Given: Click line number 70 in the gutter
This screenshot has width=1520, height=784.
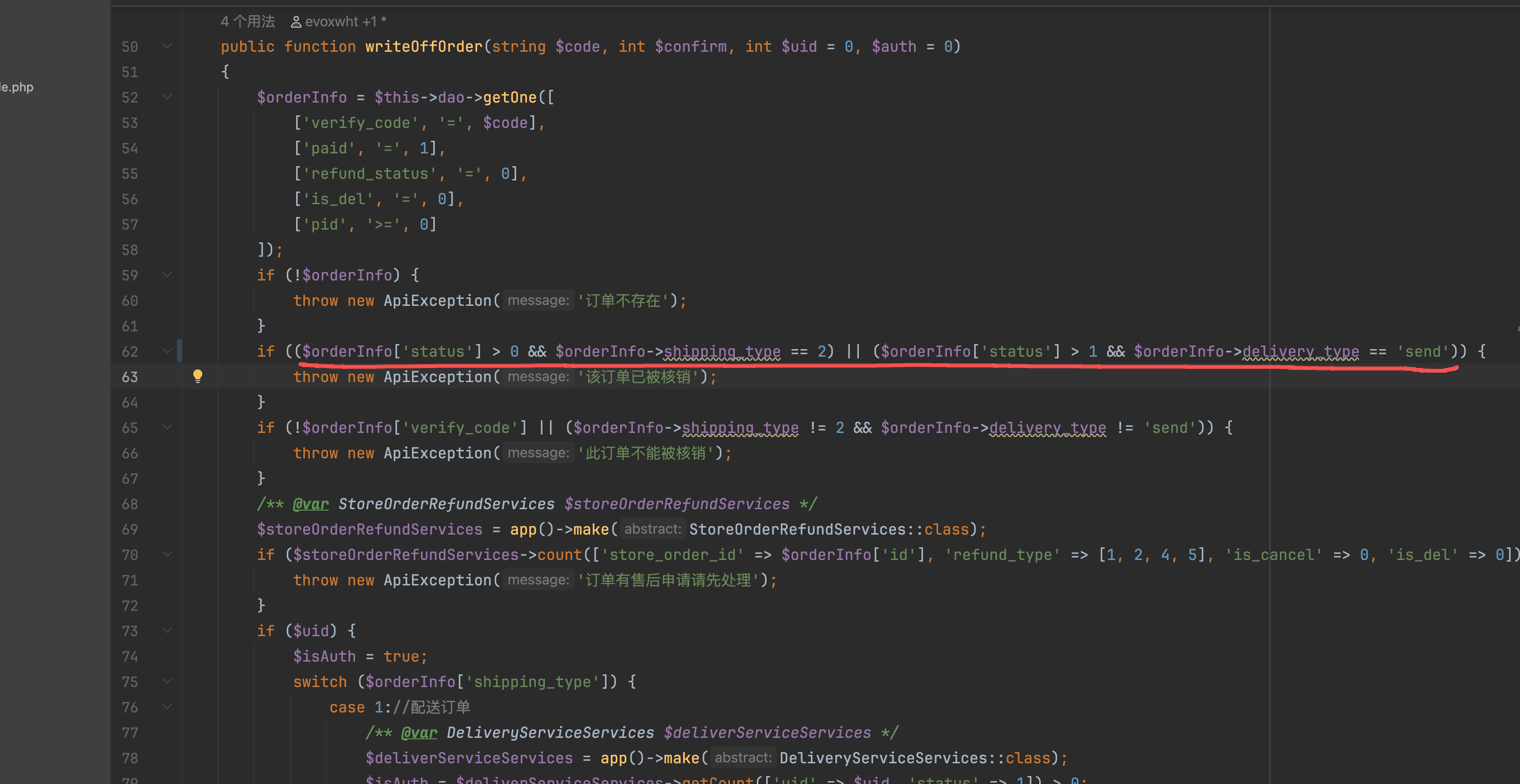Looking at the screenshot, I should 130,555.
